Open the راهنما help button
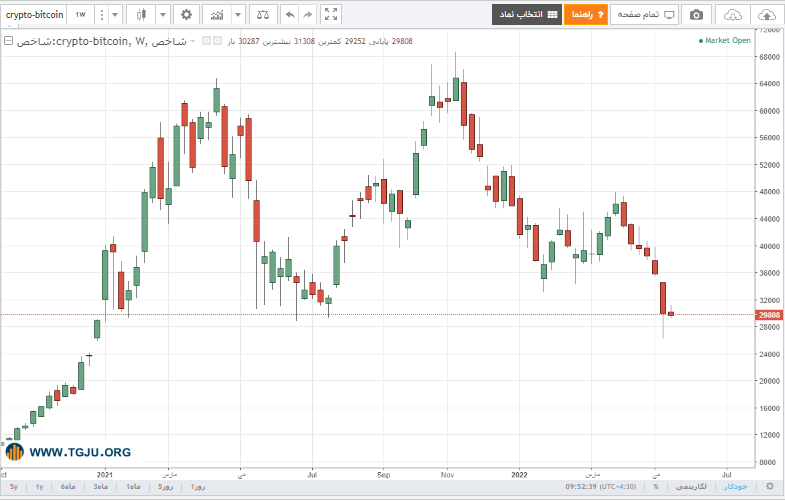Viewport: 785px width, 501px height. (586, 15)
